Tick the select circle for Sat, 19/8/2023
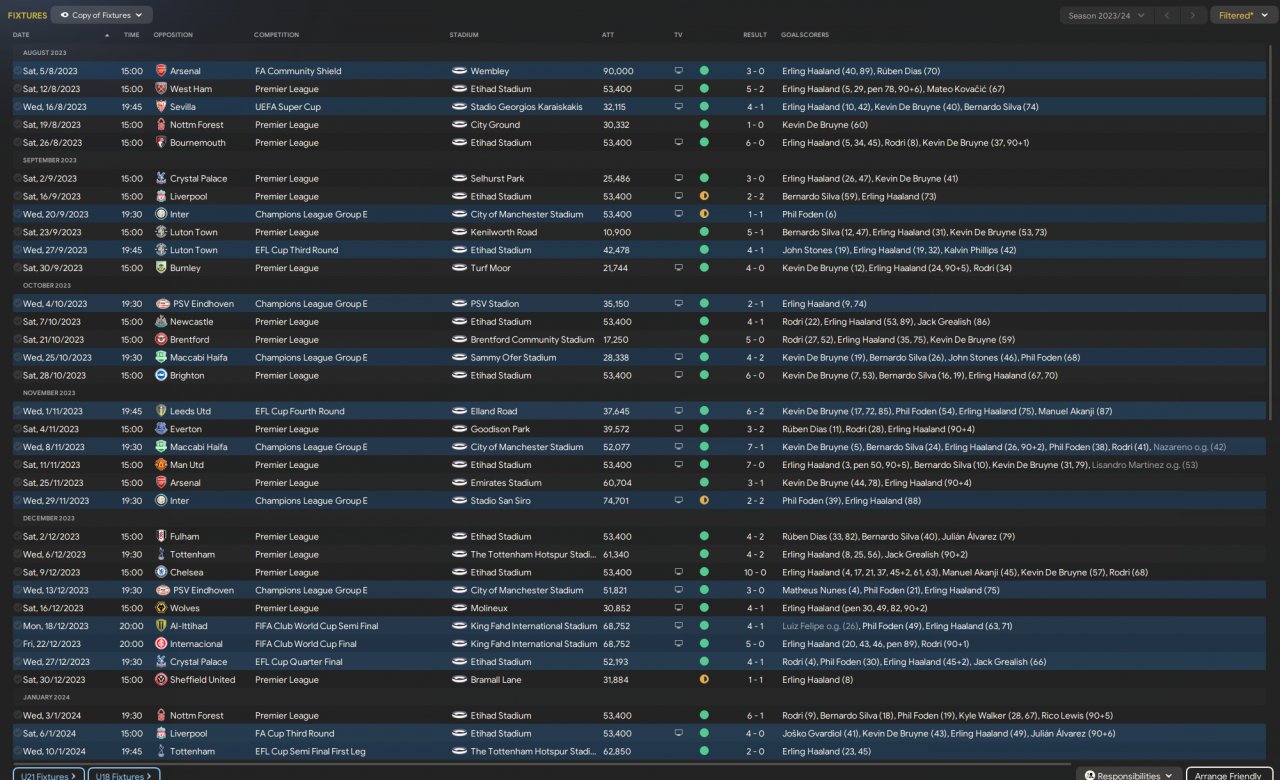The image size is (1280, 780). (17, 125)
